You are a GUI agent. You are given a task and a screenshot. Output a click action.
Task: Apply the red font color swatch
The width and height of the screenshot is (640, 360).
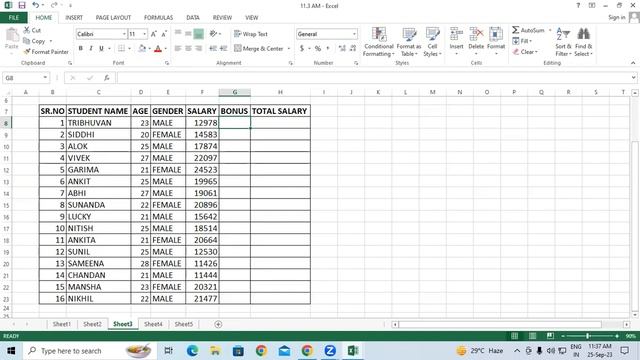click(158, 48)
